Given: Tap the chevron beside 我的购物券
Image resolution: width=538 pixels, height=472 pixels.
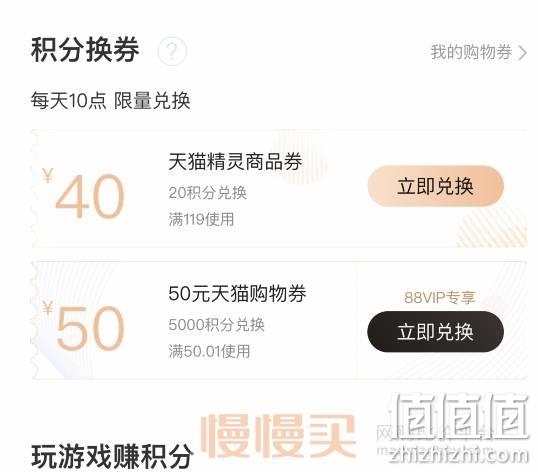Looking at the screenshot, I should coord(523,53).
